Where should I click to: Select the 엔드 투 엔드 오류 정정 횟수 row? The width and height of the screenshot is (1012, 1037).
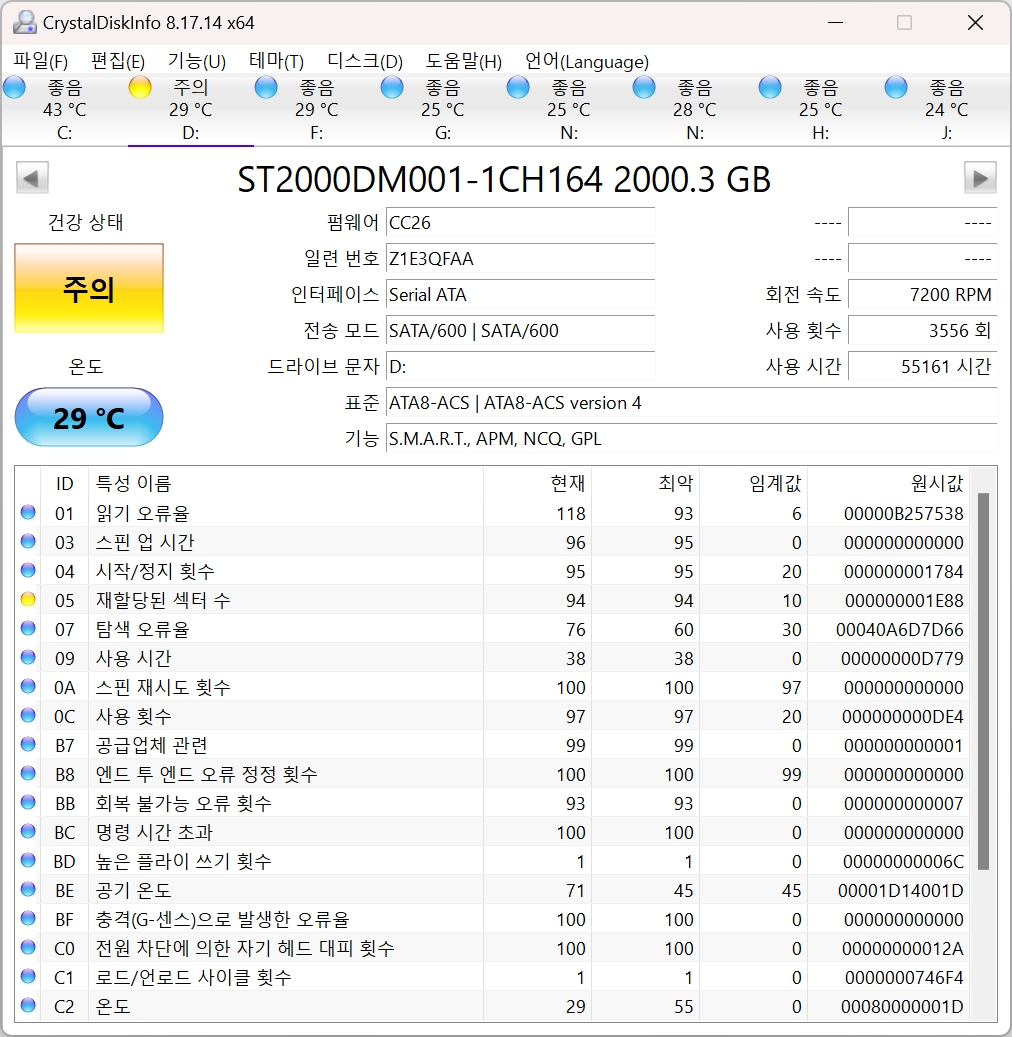[492, 774]
